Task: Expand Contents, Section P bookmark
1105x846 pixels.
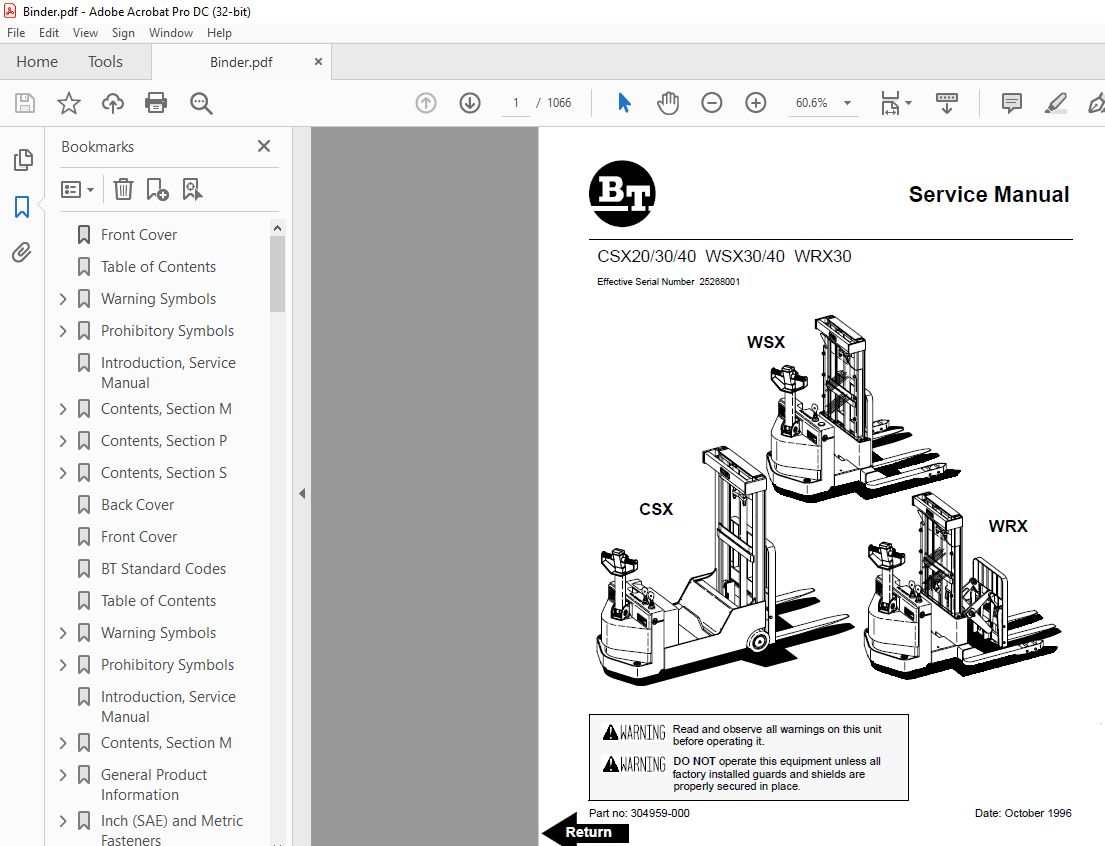Action: 63,441
